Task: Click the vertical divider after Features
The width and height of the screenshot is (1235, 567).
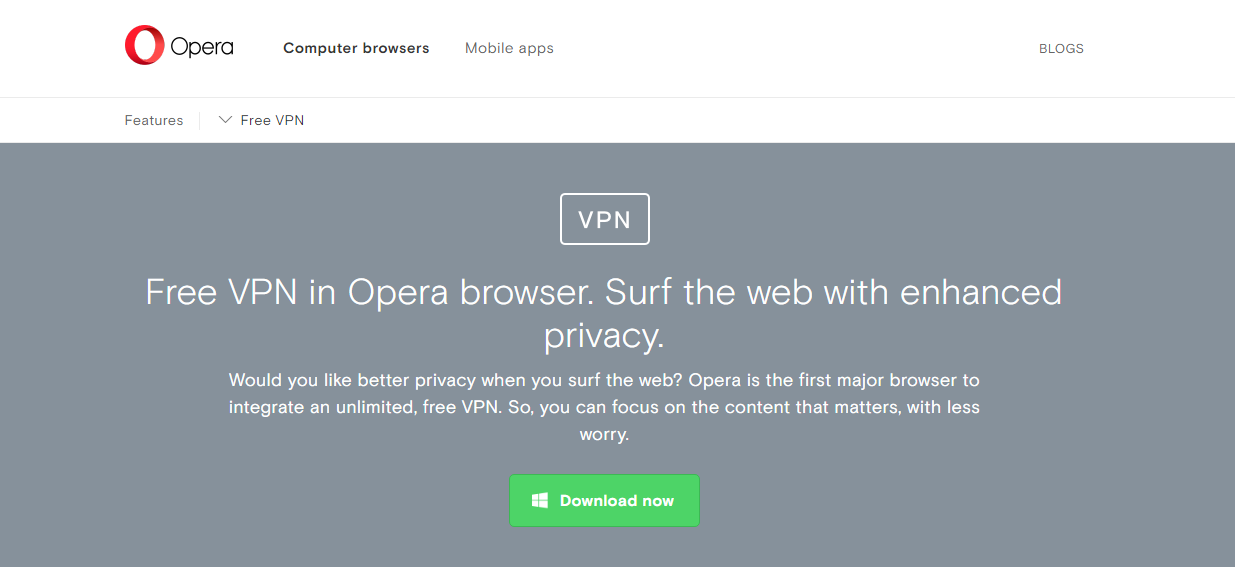Action: click(200, 120)
